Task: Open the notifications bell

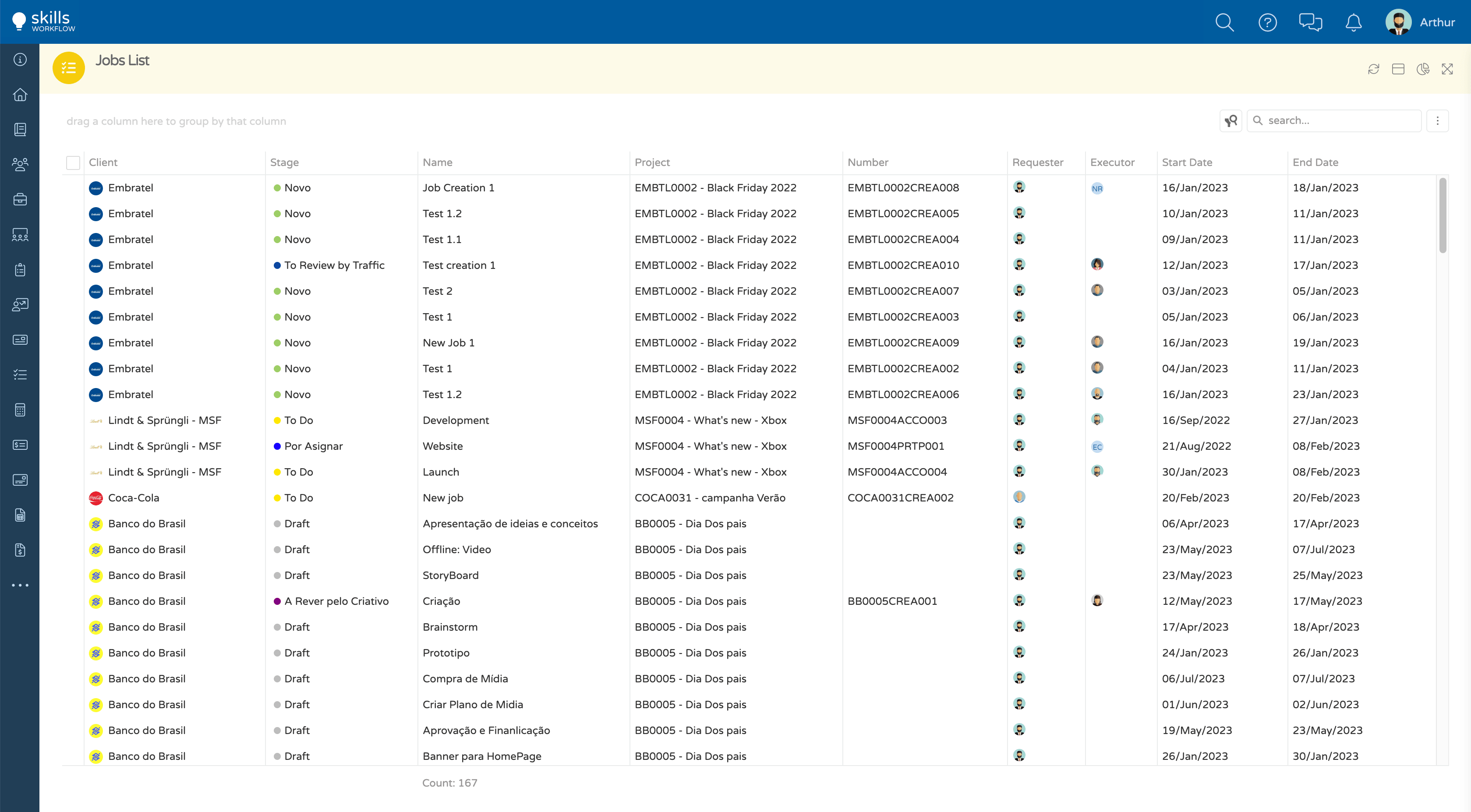Action: [x=1353, y=22]
